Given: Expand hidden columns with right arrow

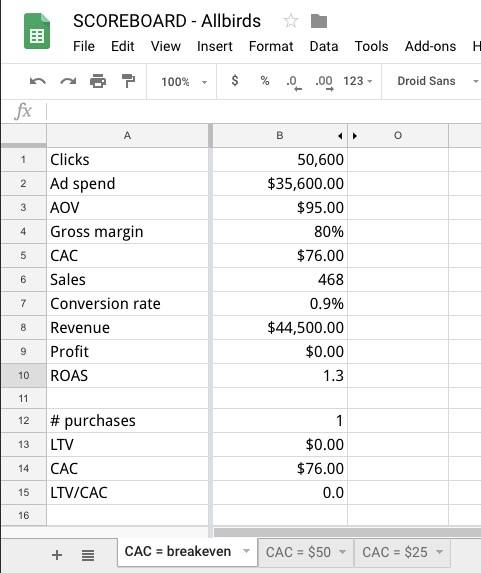Looking at the screenshot, I should 355,136.
